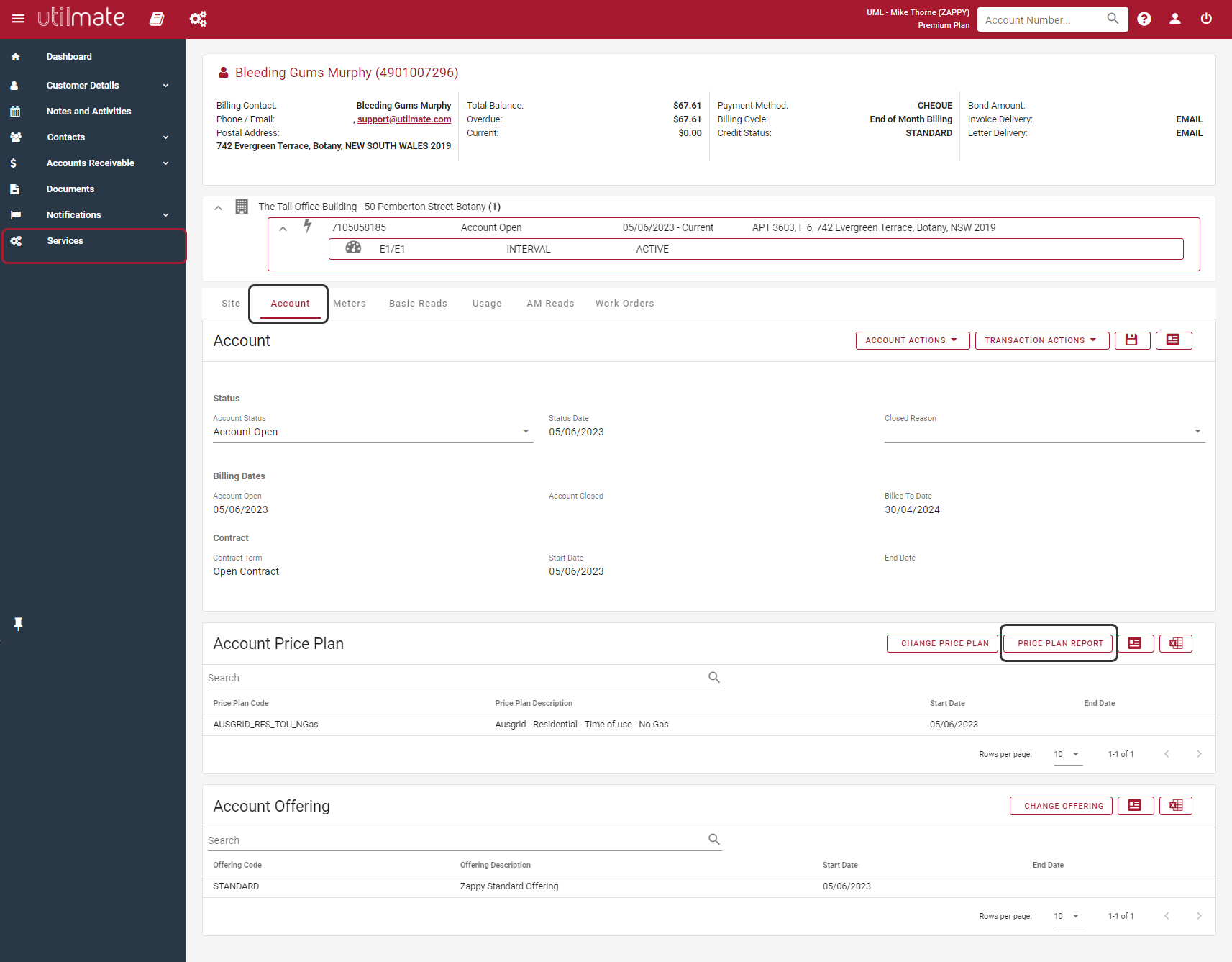Open the hamburger navigation menu

pos(18,19)
